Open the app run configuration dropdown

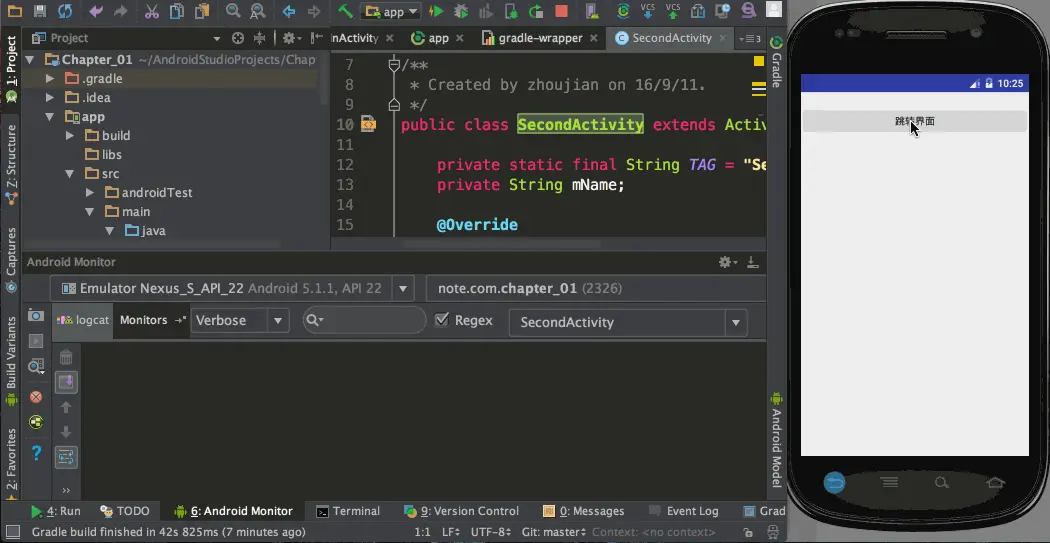click(x=390, y=11)
